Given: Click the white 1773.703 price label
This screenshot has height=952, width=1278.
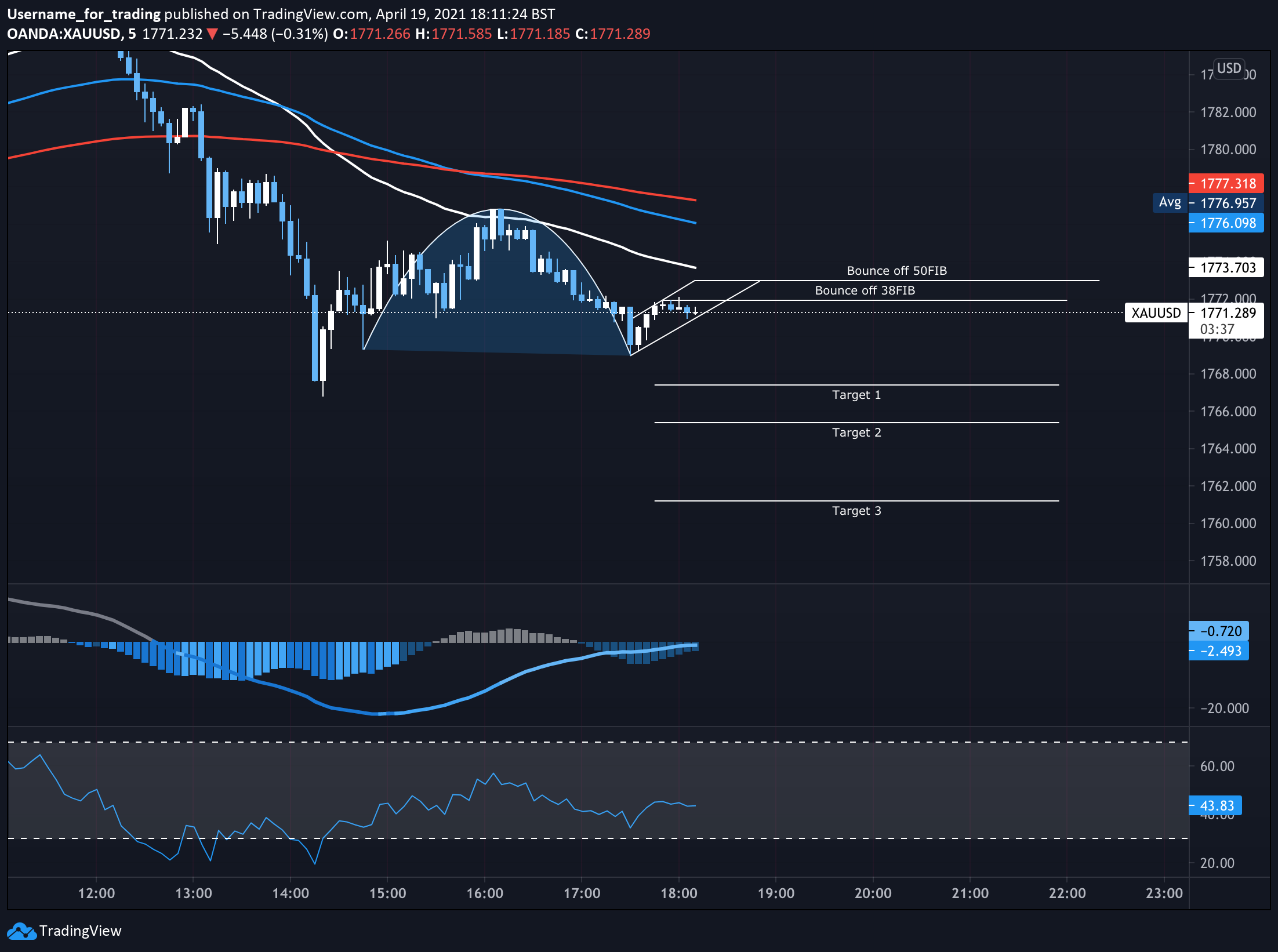Looking at the screenshot, I should click(x=1226, y=268).
